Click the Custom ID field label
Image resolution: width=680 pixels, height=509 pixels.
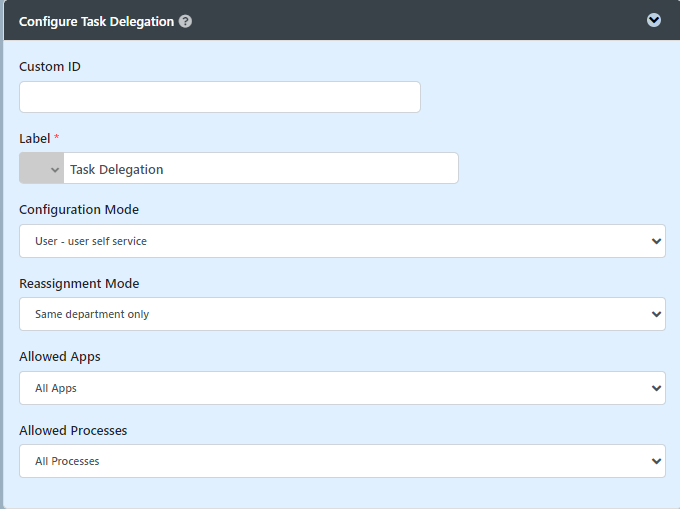[50, 67]
